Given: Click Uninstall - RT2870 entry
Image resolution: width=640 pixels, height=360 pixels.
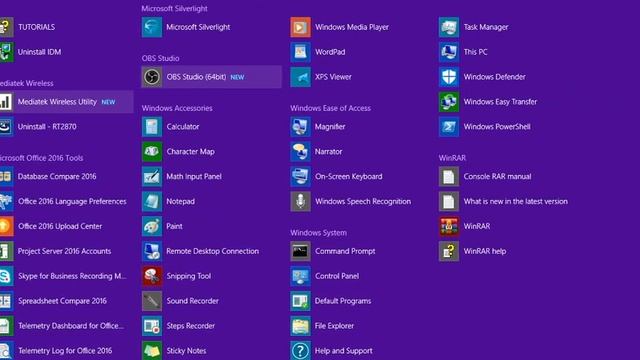Looking at the screenshot, I should pyautogui.click(x=38, y=127).
